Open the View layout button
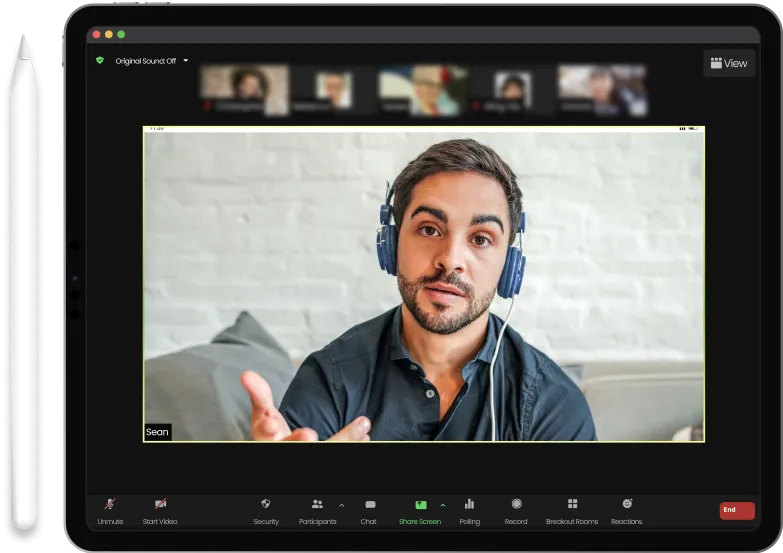This screenshot has height=553, width=783. point(728,63)
